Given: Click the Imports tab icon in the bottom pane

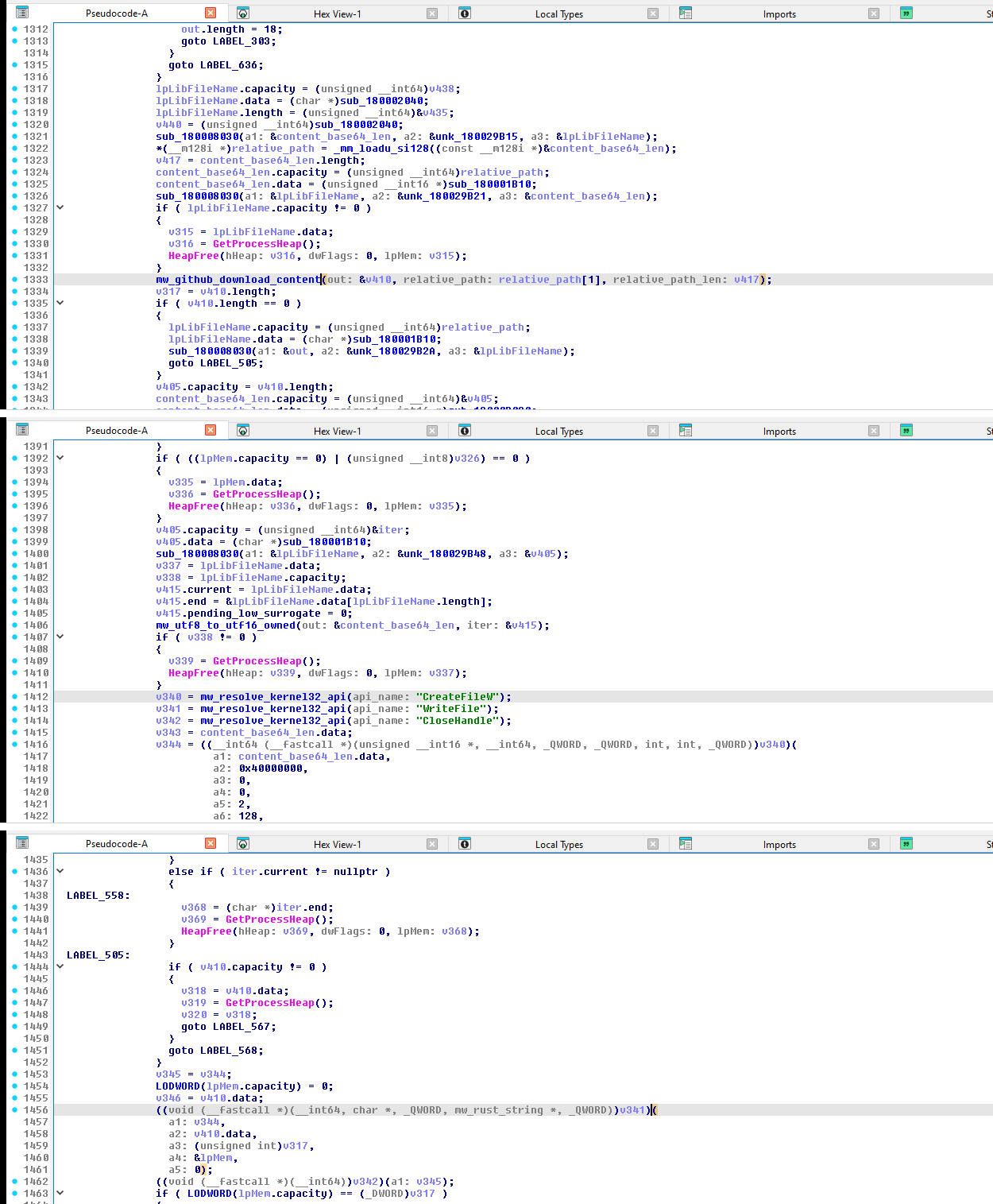Looking at the screenshot, I should 686,843.
